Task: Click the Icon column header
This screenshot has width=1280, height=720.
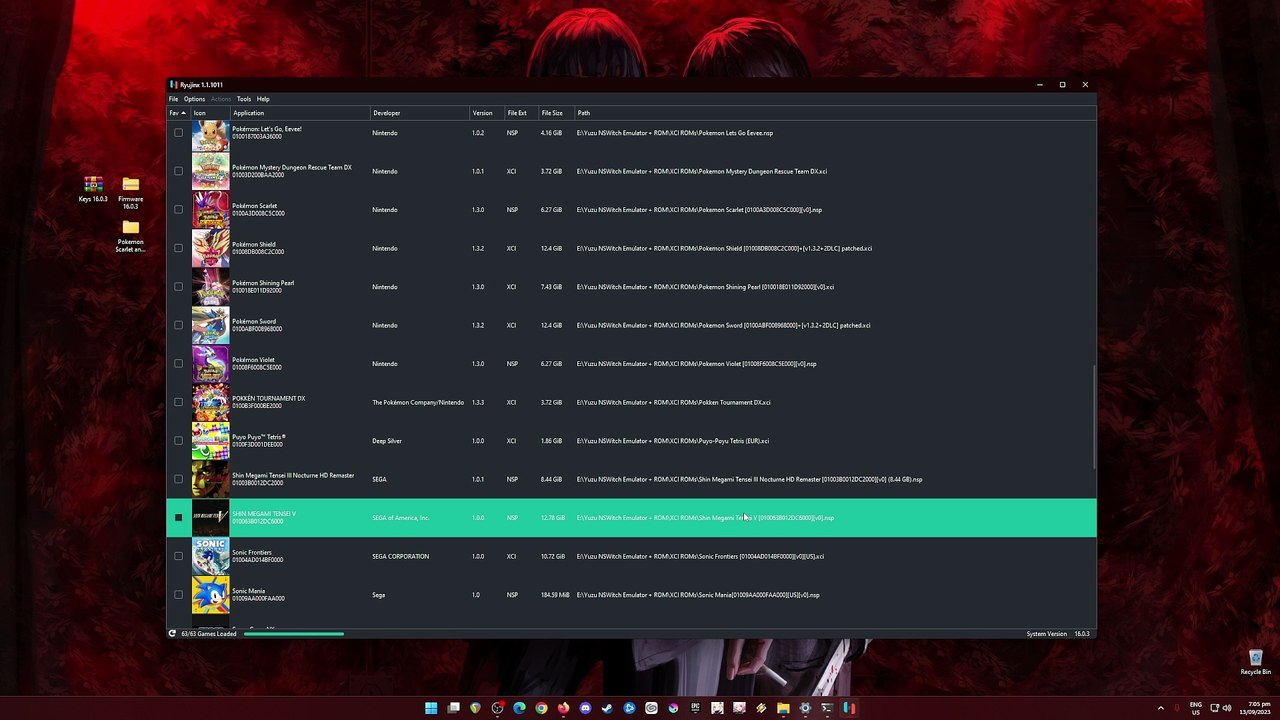Action: pyautogui.click(x=210, y=113)
